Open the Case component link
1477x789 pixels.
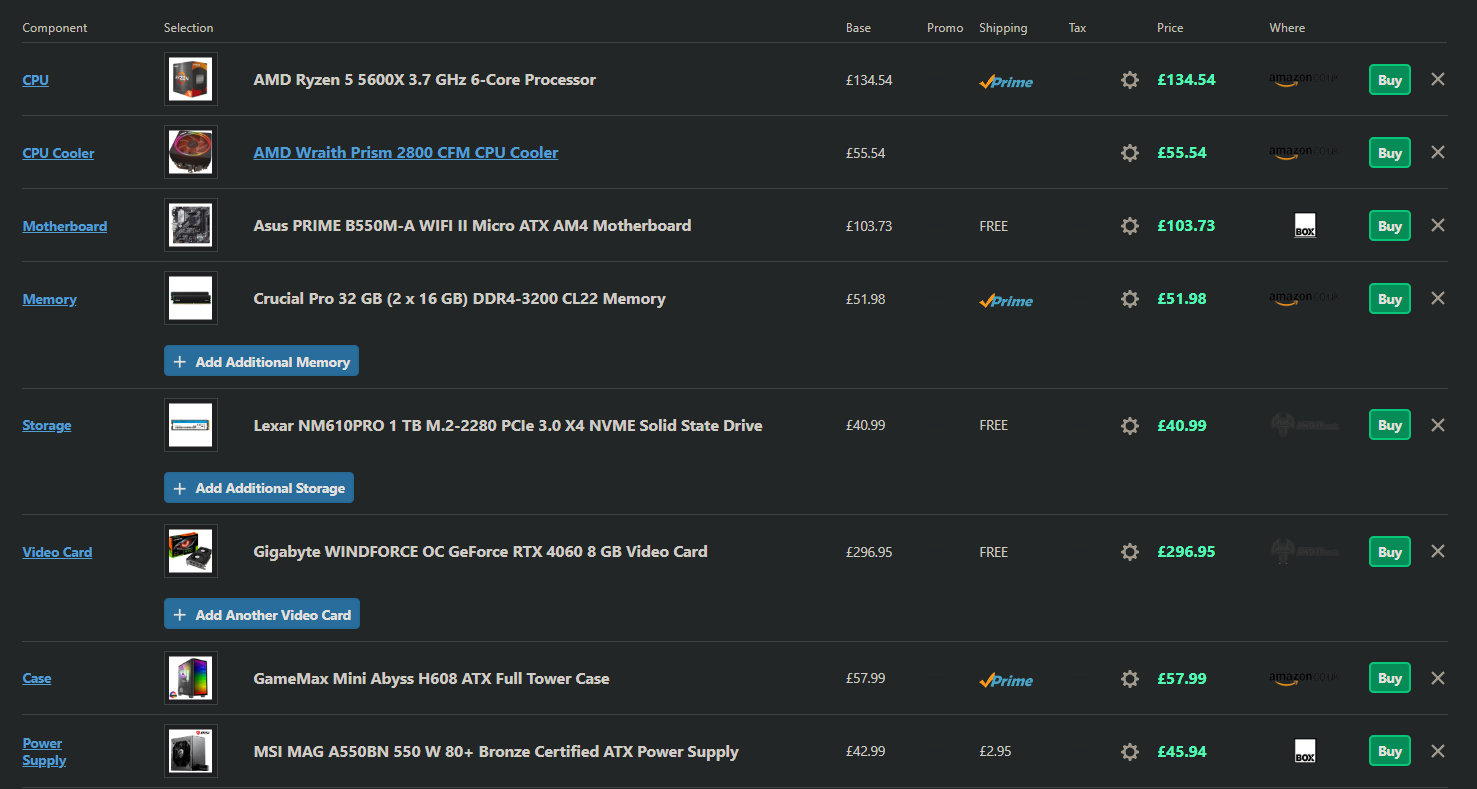(36, 678)
